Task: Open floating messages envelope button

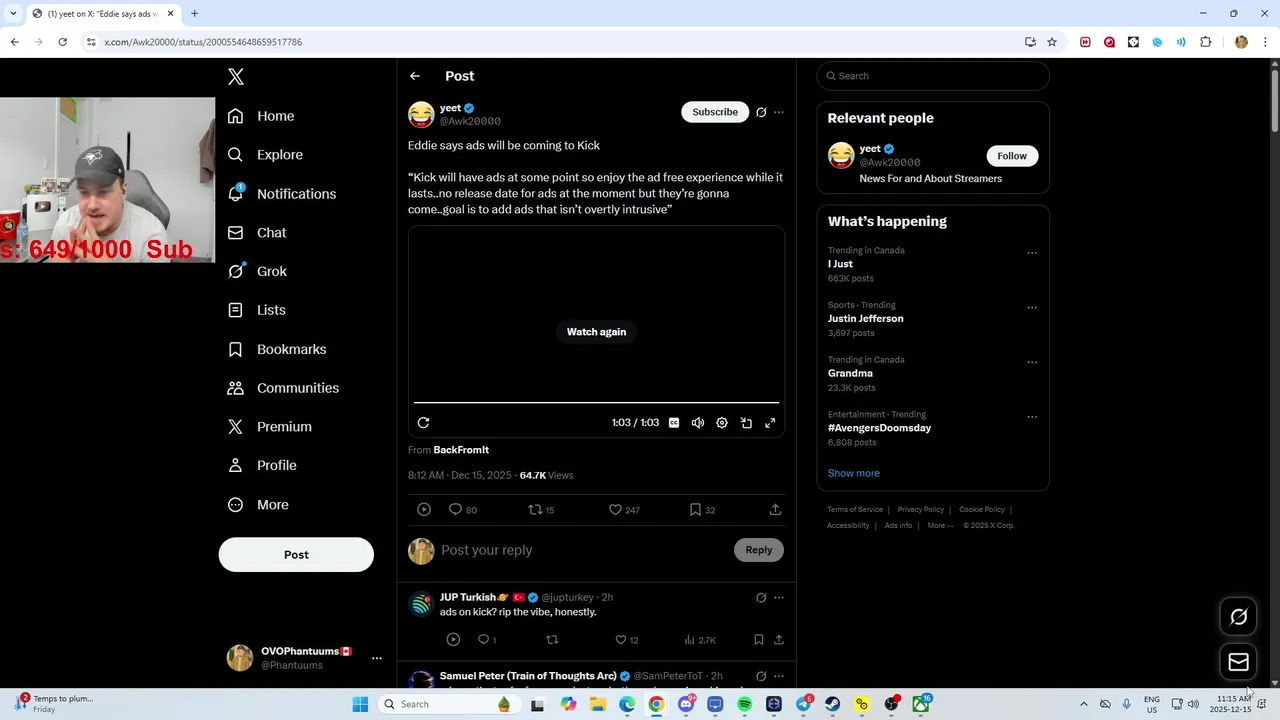Action: [1238, 662]
